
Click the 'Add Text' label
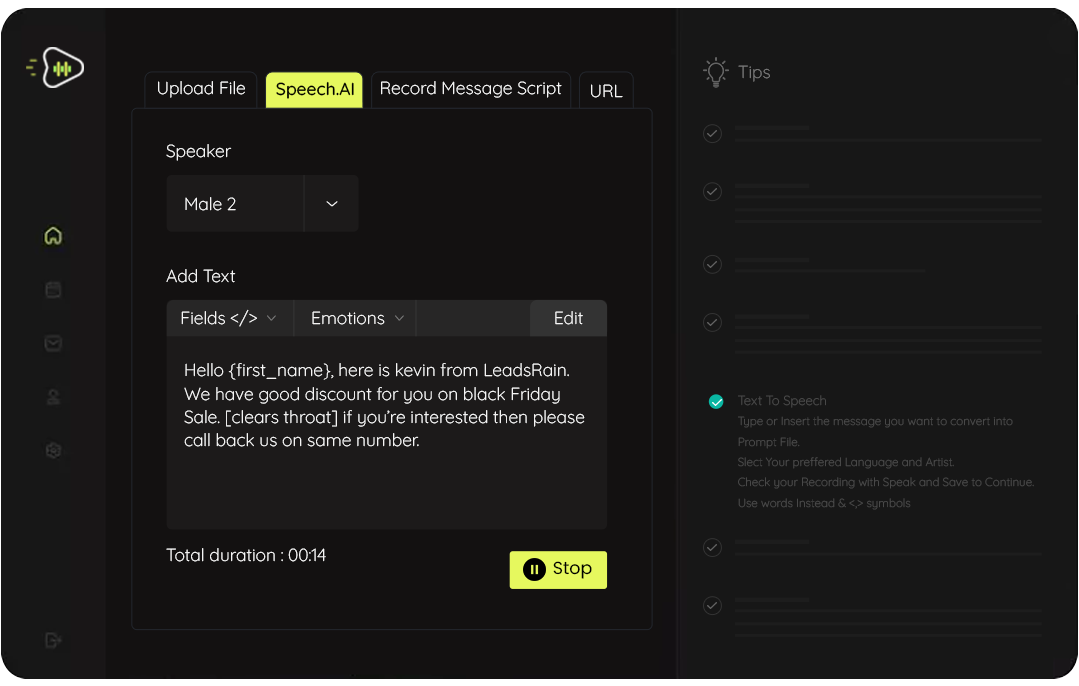[200, 276]
